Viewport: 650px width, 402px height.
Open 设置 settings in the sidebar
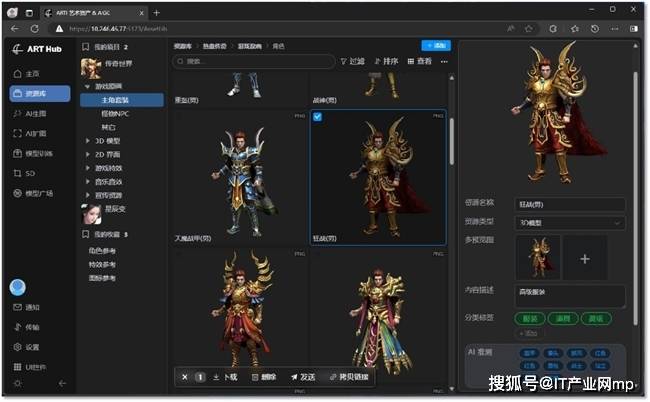click(27, 347)
